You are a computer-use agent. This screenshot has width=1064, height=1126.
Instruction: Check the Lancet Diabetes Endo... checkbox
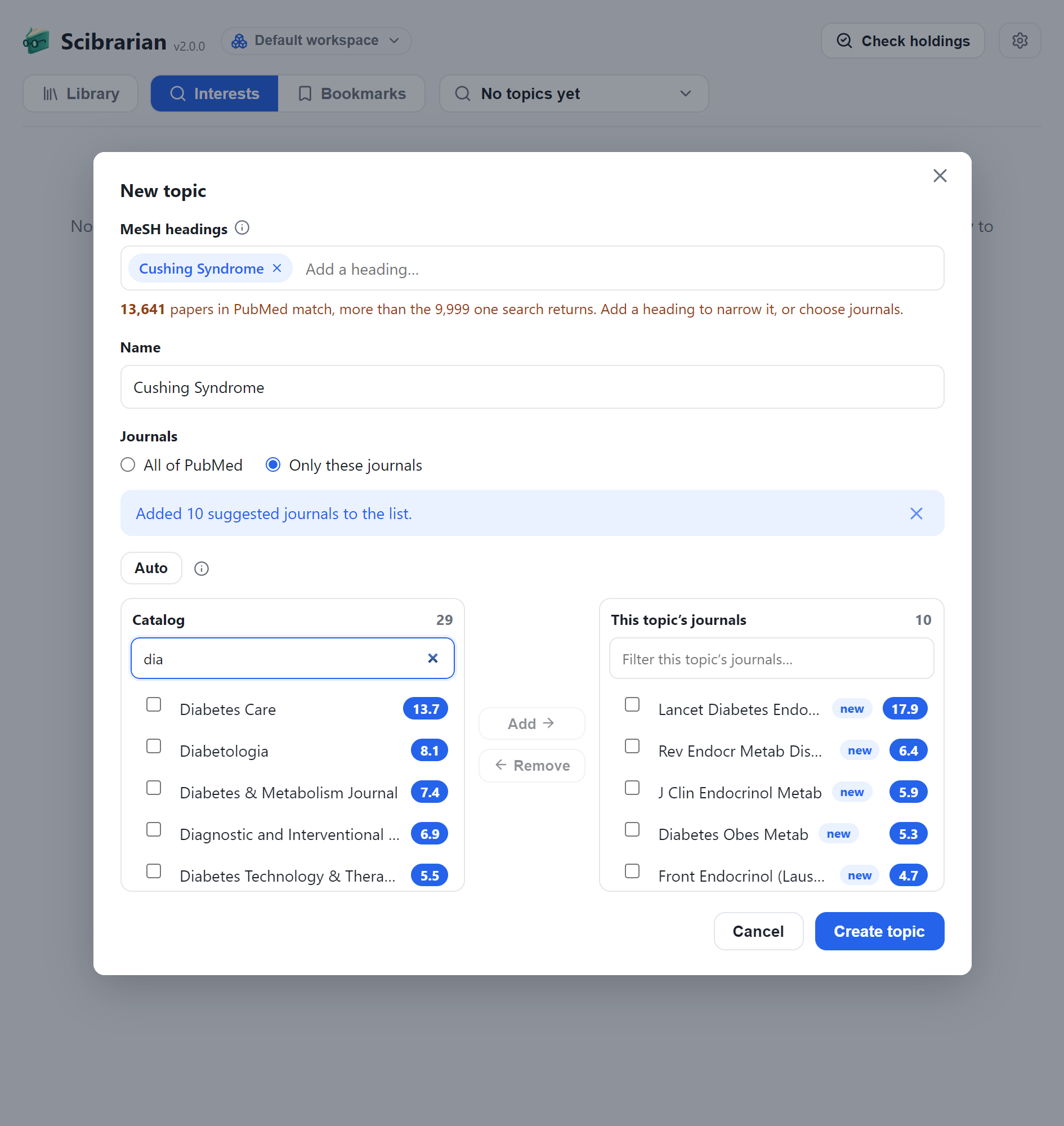click(x=632, y=704)
